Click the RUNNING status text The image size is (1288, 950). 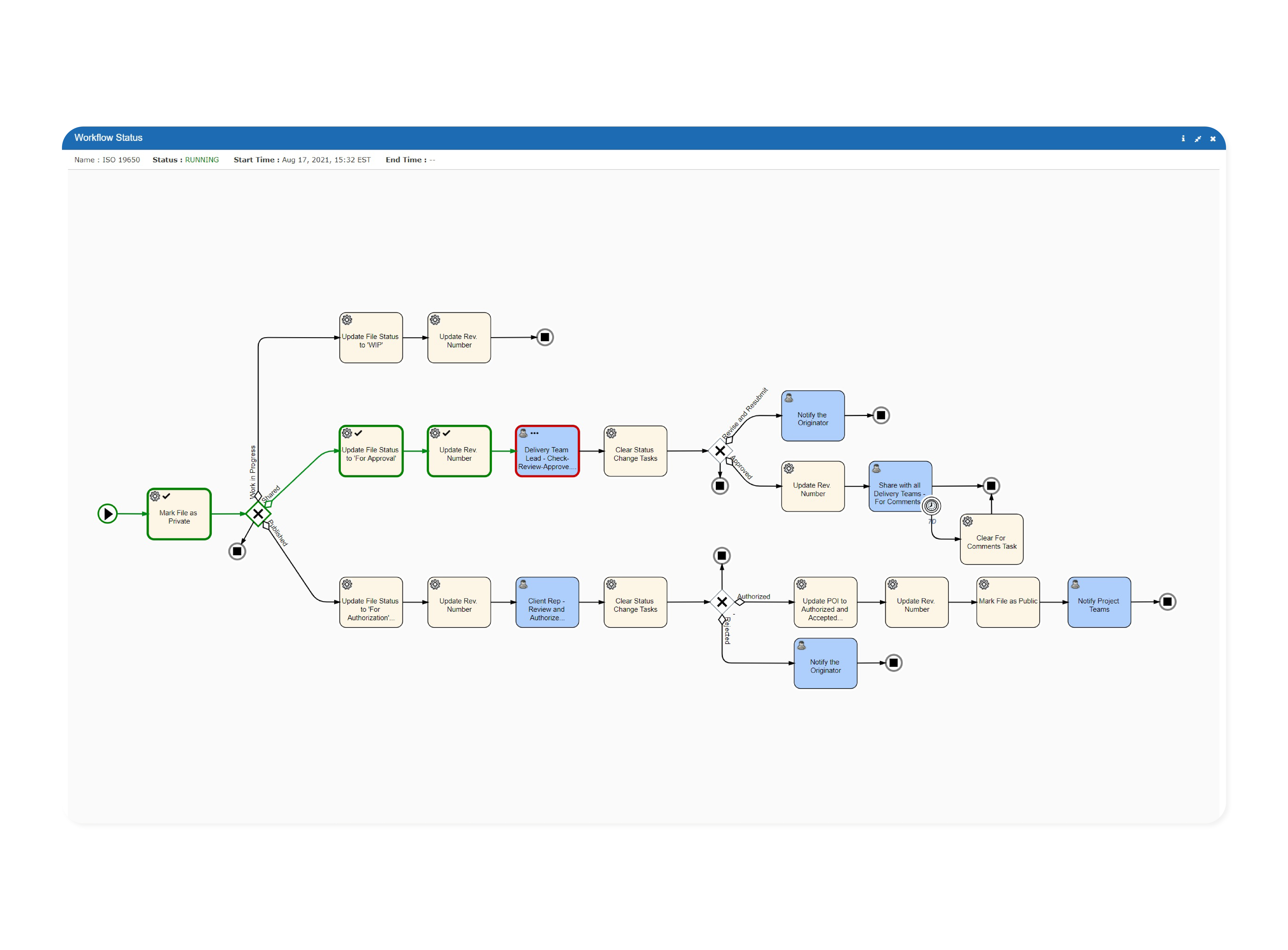(x=202, y=160)
